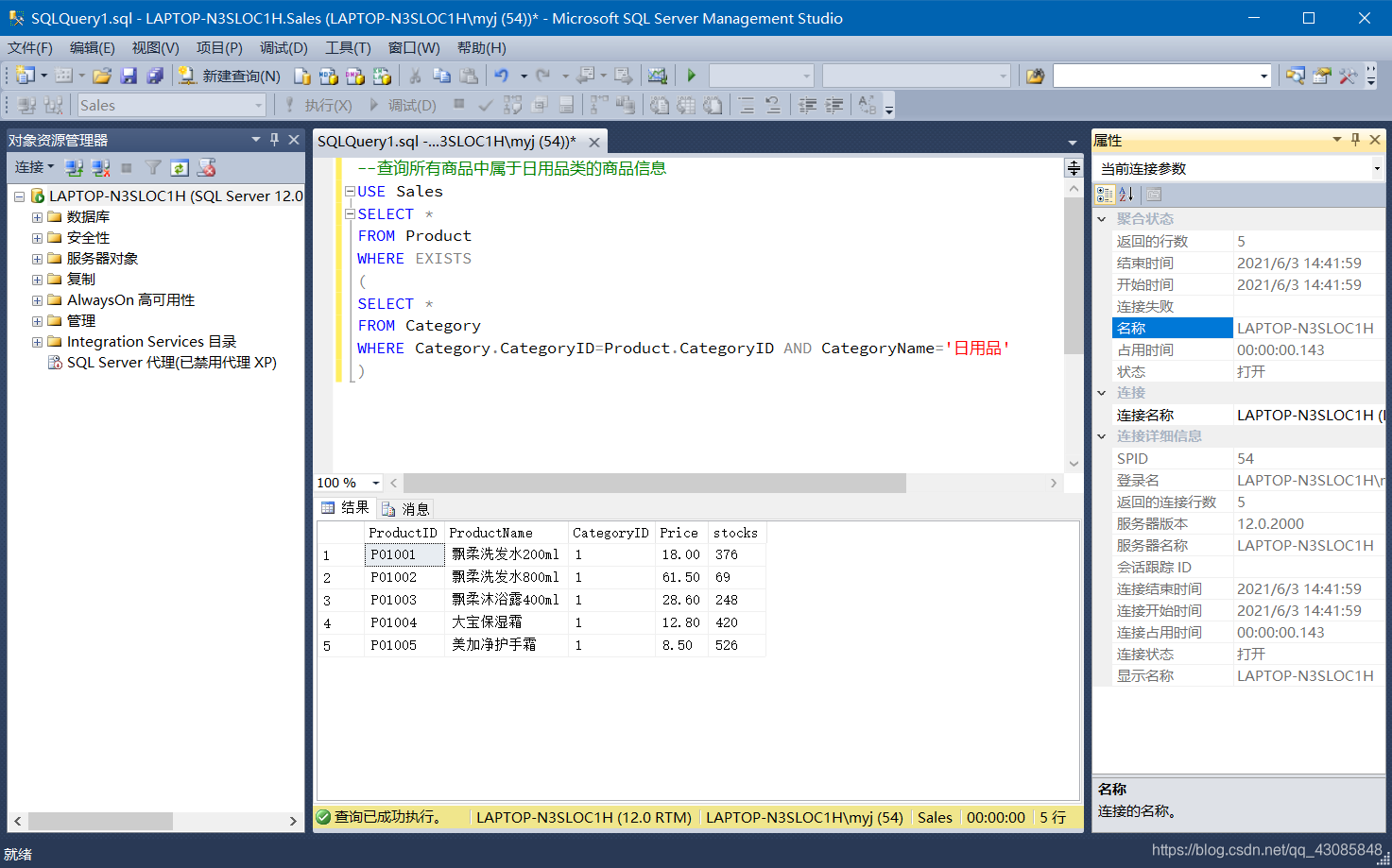Image resolution: width=1392 pixels, height=868 pixels.
Task: Click Object Explorer horizontal scrollbar thumb
Action: tap(100, 821)
